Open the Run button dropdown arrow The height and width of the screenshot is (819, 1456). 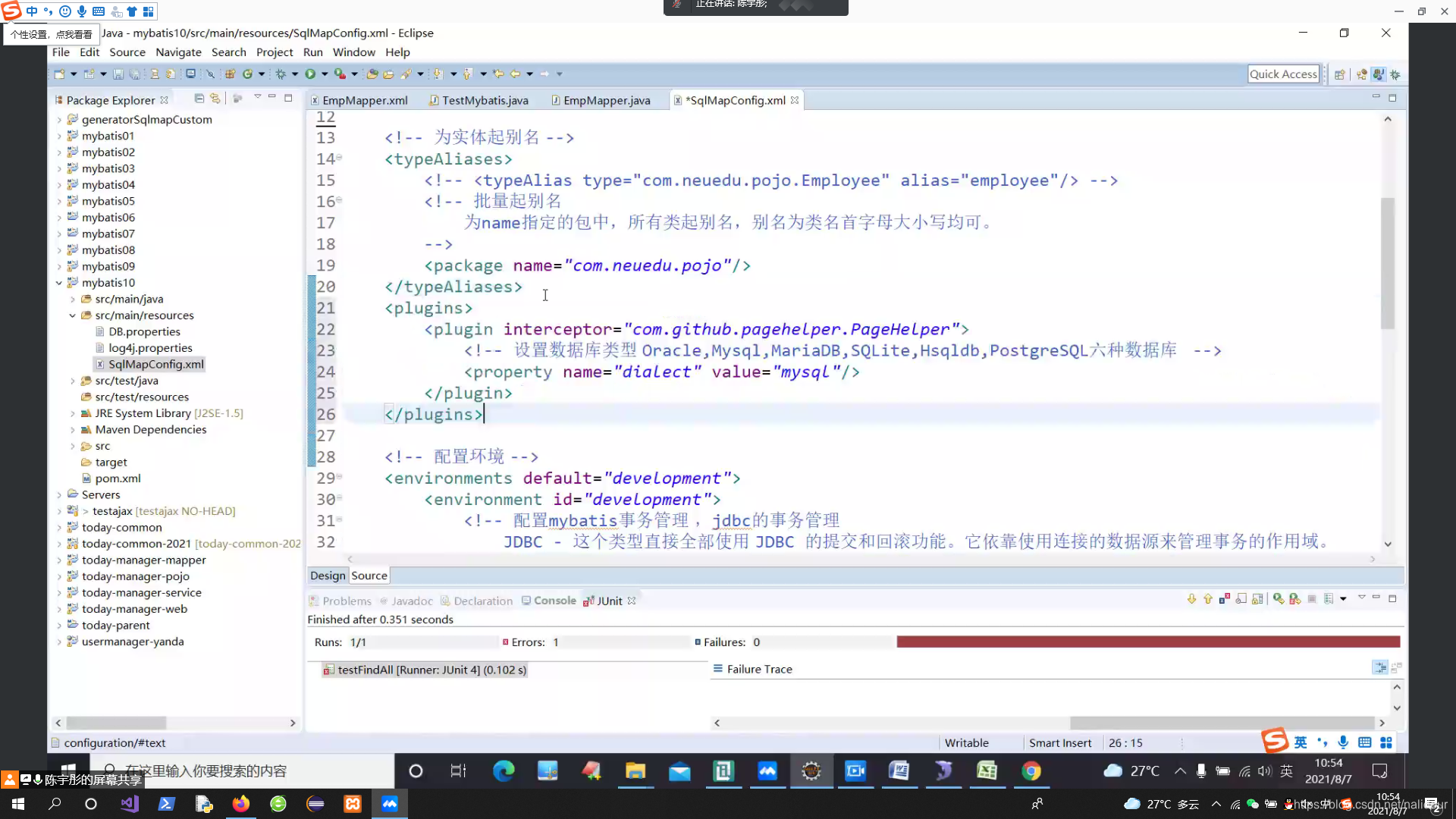pyautogui.click(x=325, y=74)
